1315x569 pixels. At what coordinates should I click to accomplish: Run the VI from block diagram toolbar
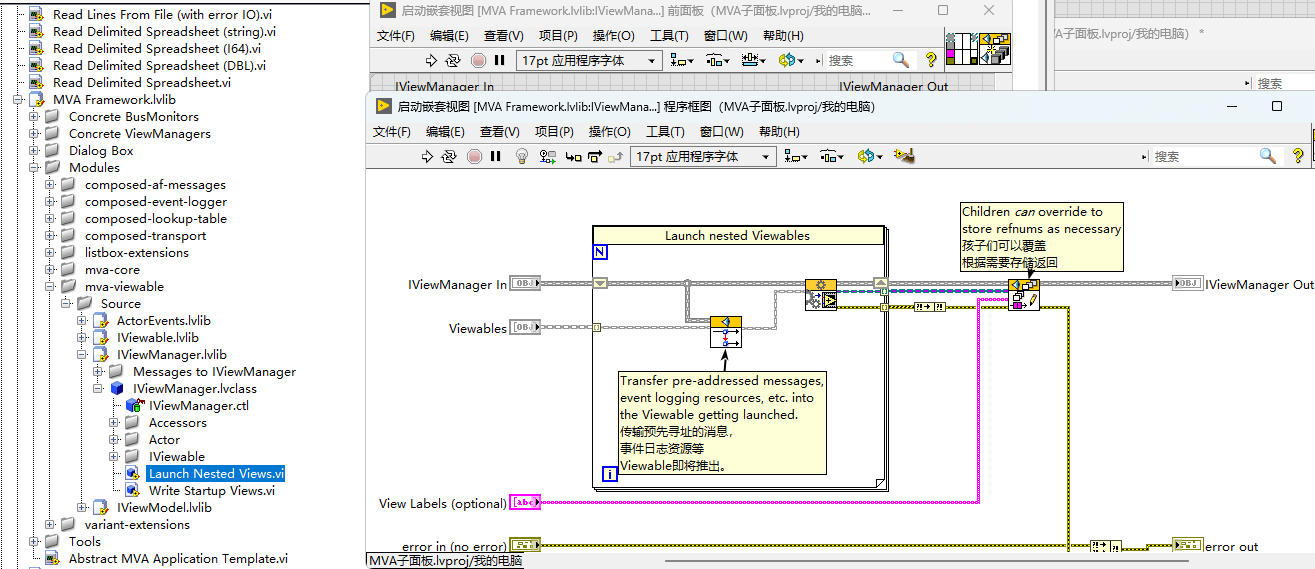click(x=427, y=156)
